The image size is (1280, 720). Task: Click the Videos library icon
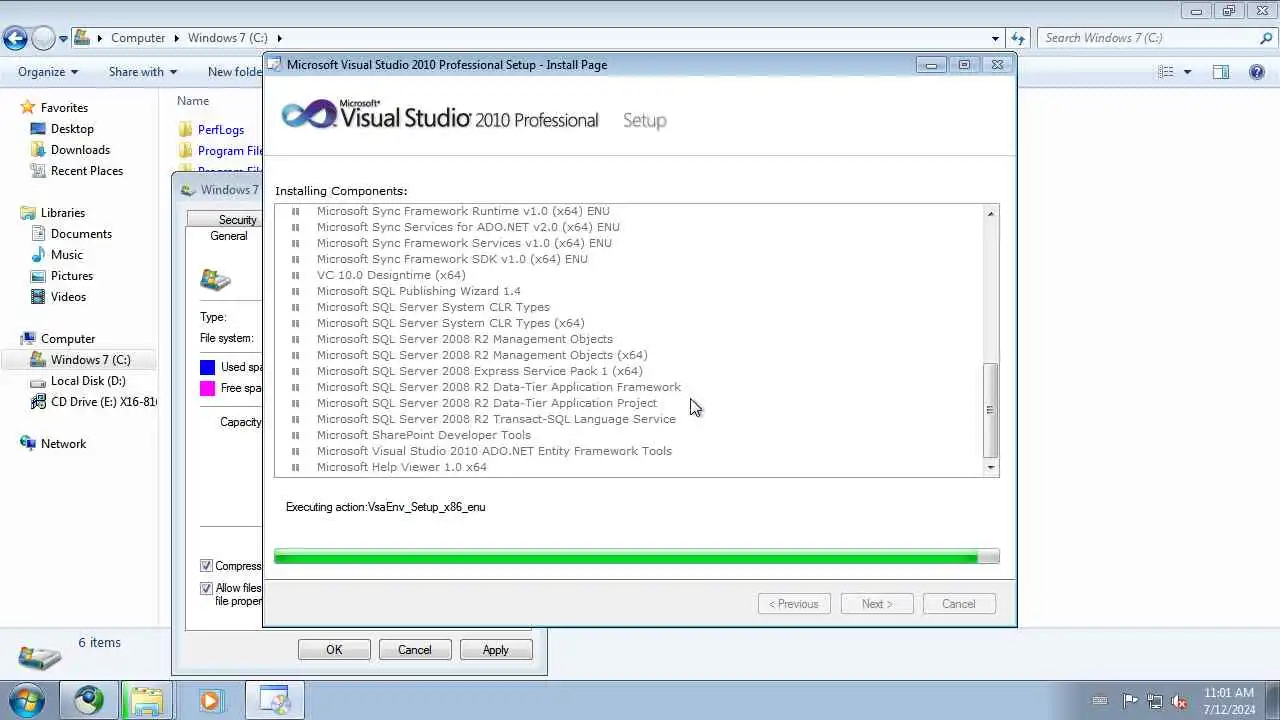(x=38, y=297)
